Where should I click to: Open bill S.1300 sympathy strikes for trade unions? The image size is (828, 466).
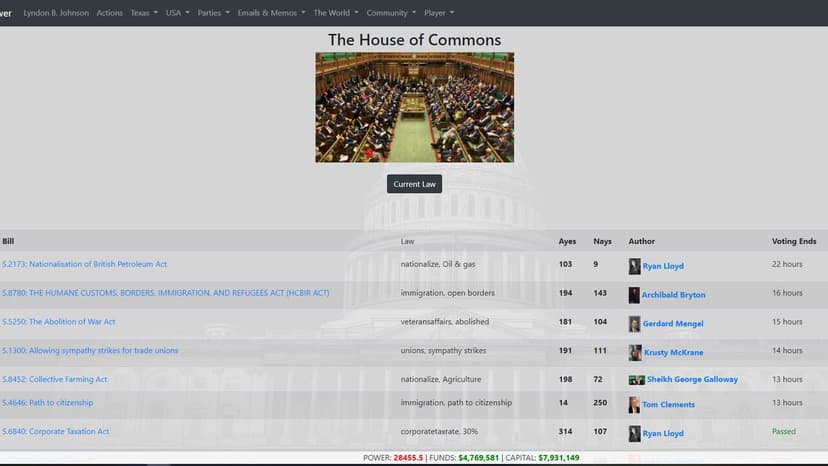(x=90, y=350)
